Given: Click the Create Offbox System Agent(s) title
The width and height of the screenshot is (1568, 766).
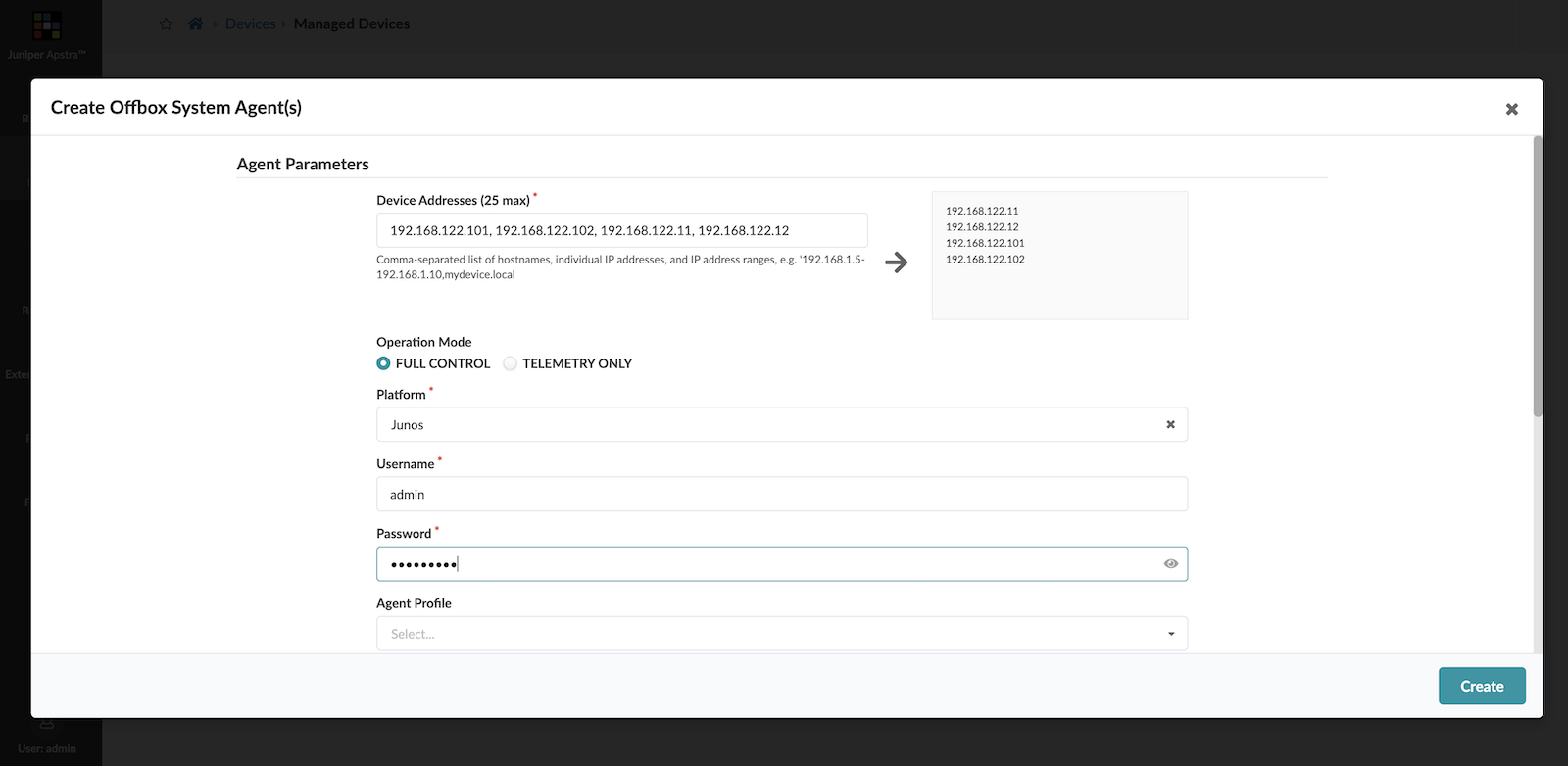Looking at the screenshot, I should [x=176, y=108].
